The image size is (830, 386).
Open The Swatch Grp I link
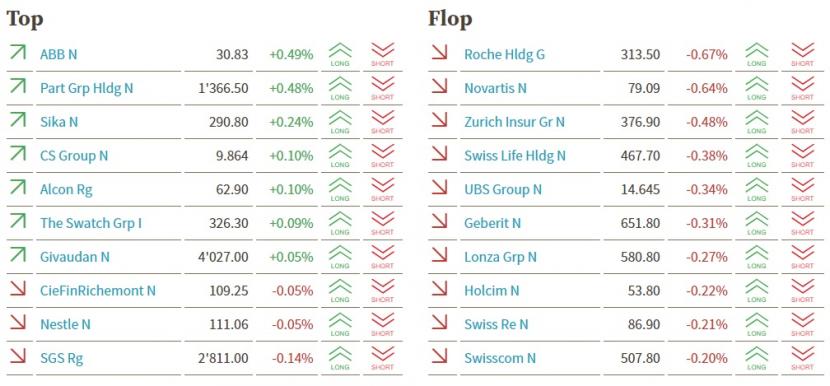coord(91,223)
